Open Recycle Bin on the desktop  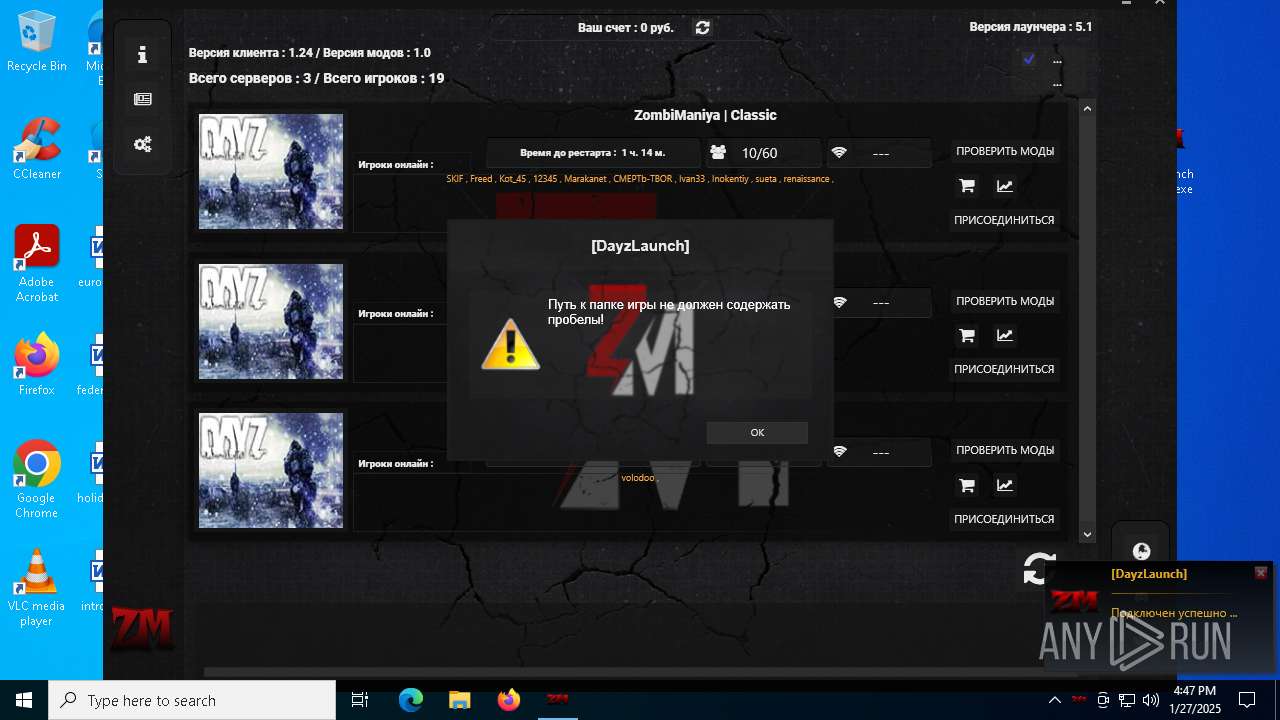pos(37,42)
